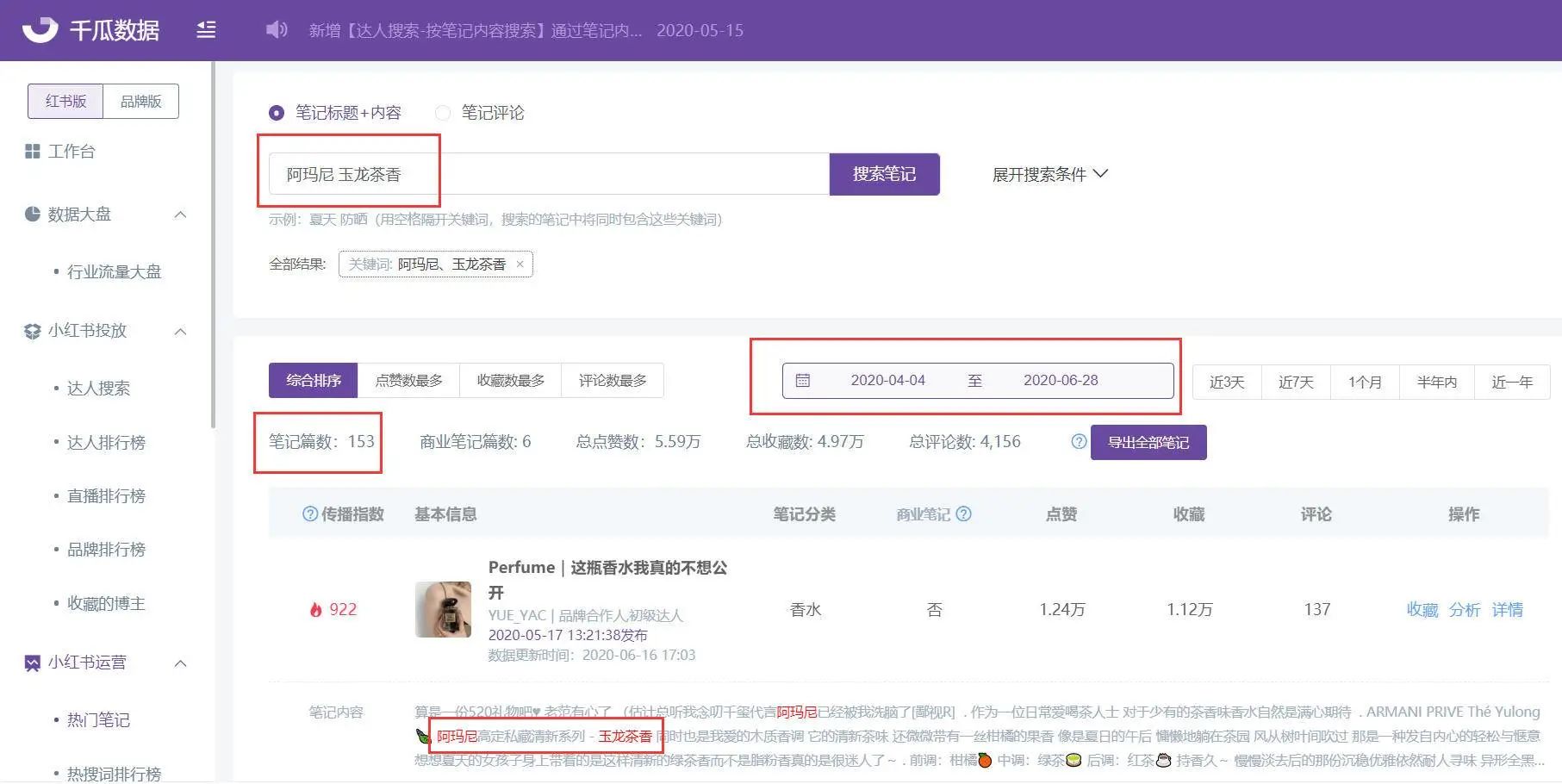1562x784 pixels.
Task: Click the speaker announcement icon
Action: (x=277, y=30)
